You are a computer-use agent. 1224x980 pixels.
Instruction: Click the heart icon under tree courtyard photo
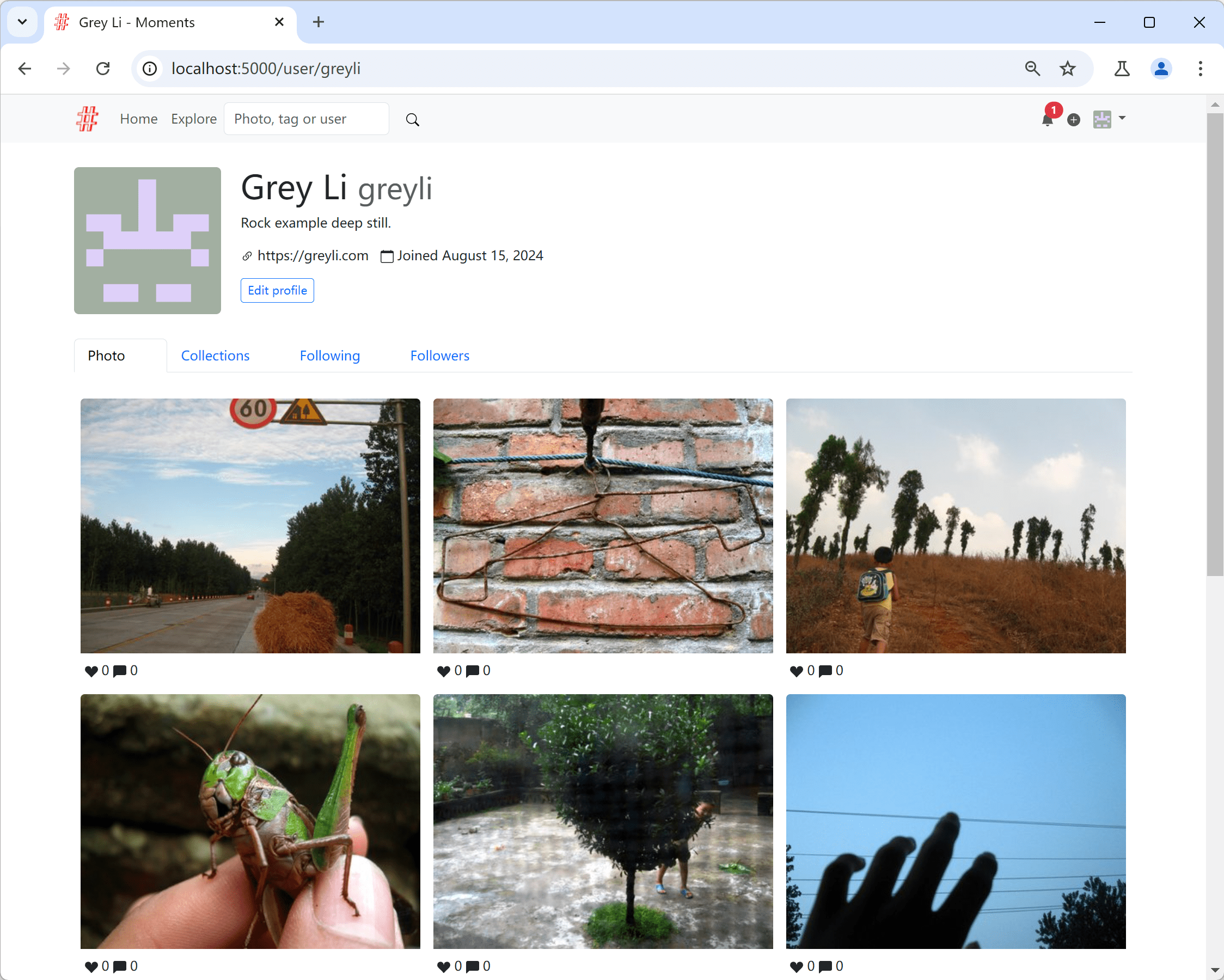(443, 966)
